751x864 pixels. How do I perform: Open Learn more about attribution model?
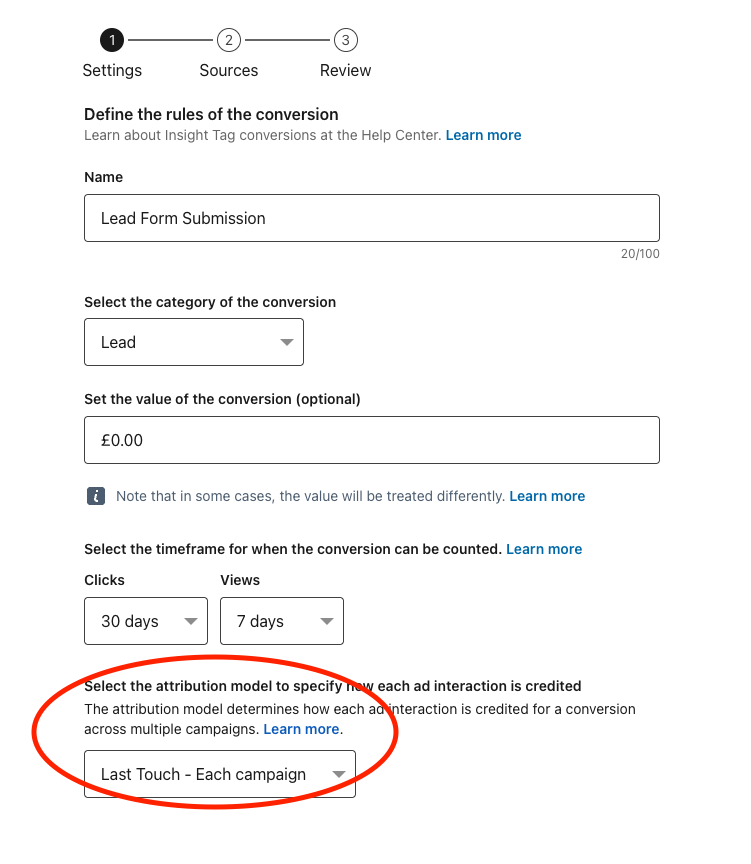tap(301, 729)
